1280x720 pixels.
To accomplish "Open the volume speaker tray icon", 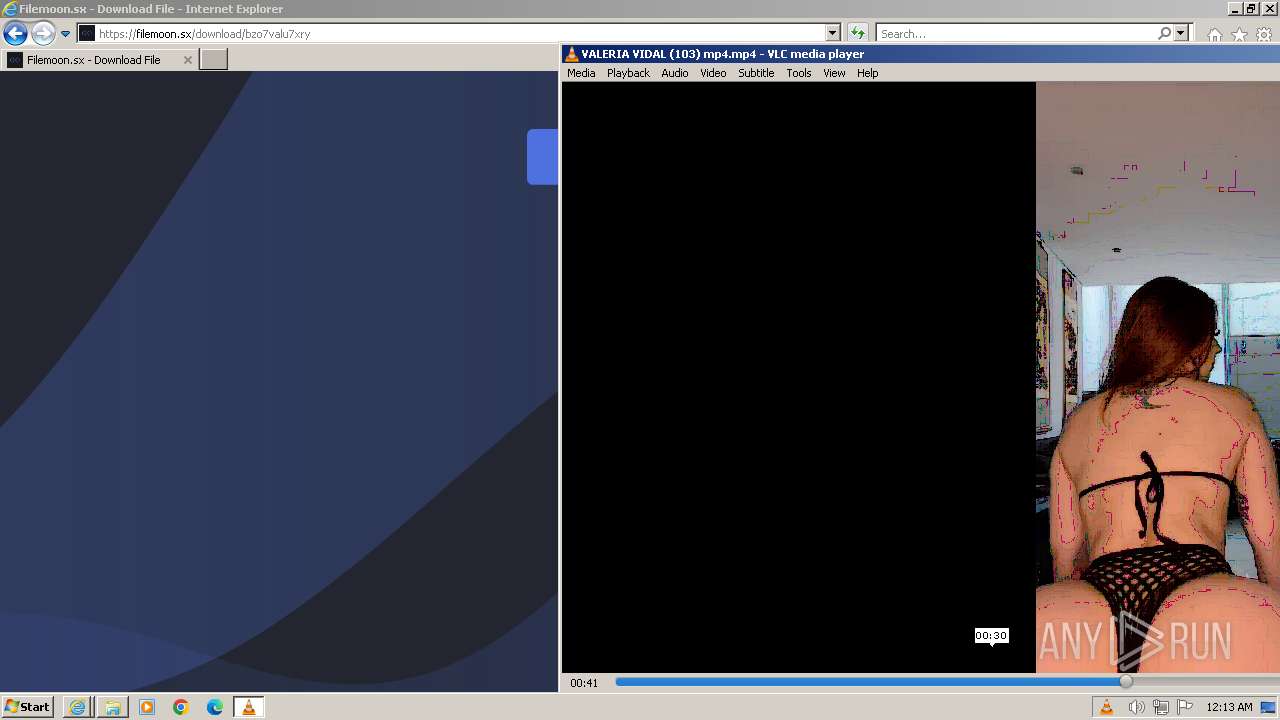I will click(x=1136, y=707).
